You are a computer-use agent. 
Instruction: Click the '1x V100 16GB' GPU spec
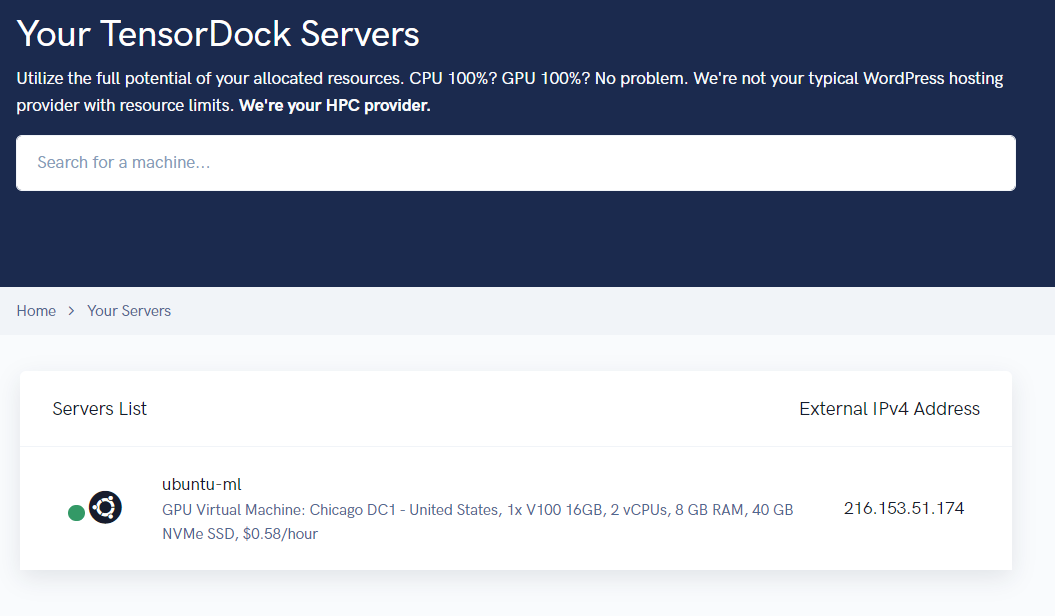[x=555, y=510]
